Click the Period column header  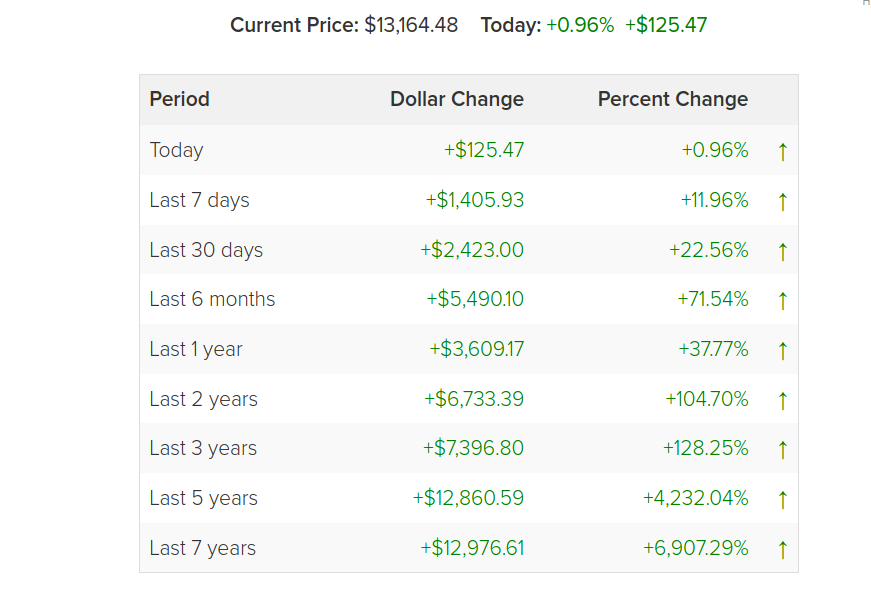coord(179,99)
